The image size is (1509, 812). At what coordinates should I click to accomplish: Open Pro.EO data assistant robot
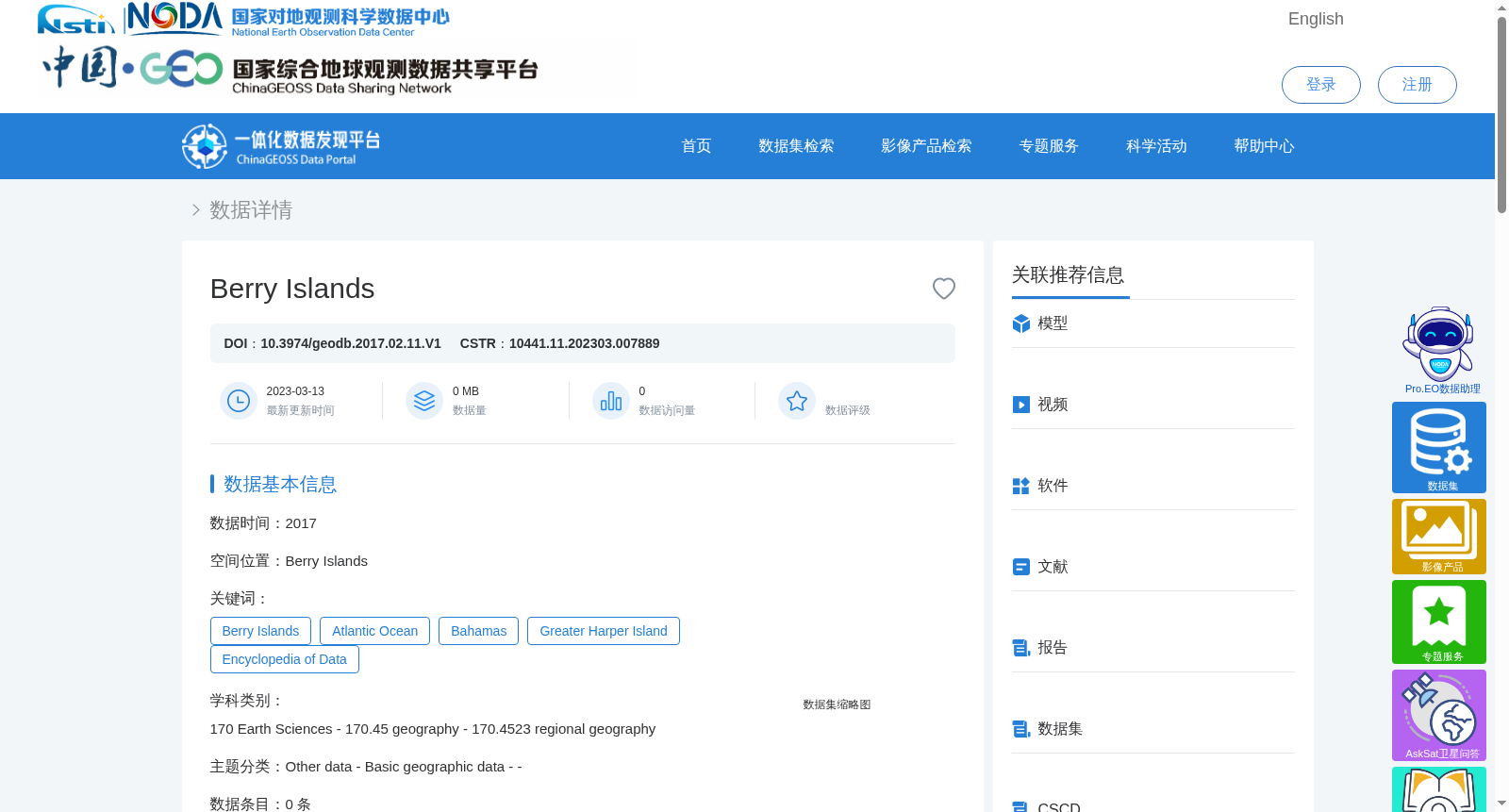click(x=1439, y=350)
